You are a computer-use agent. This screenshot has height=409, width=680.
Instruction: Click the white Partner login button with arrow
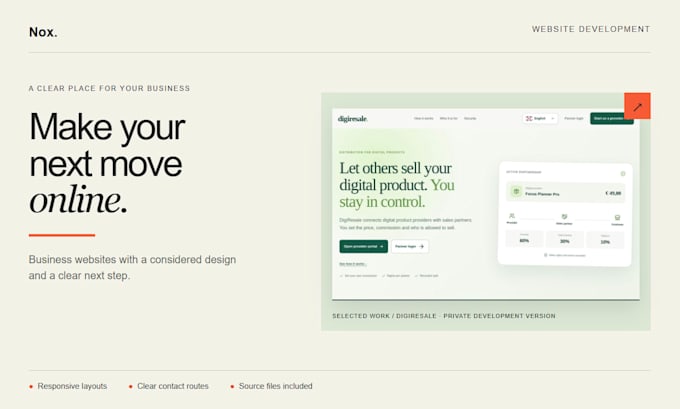(410, 246)
